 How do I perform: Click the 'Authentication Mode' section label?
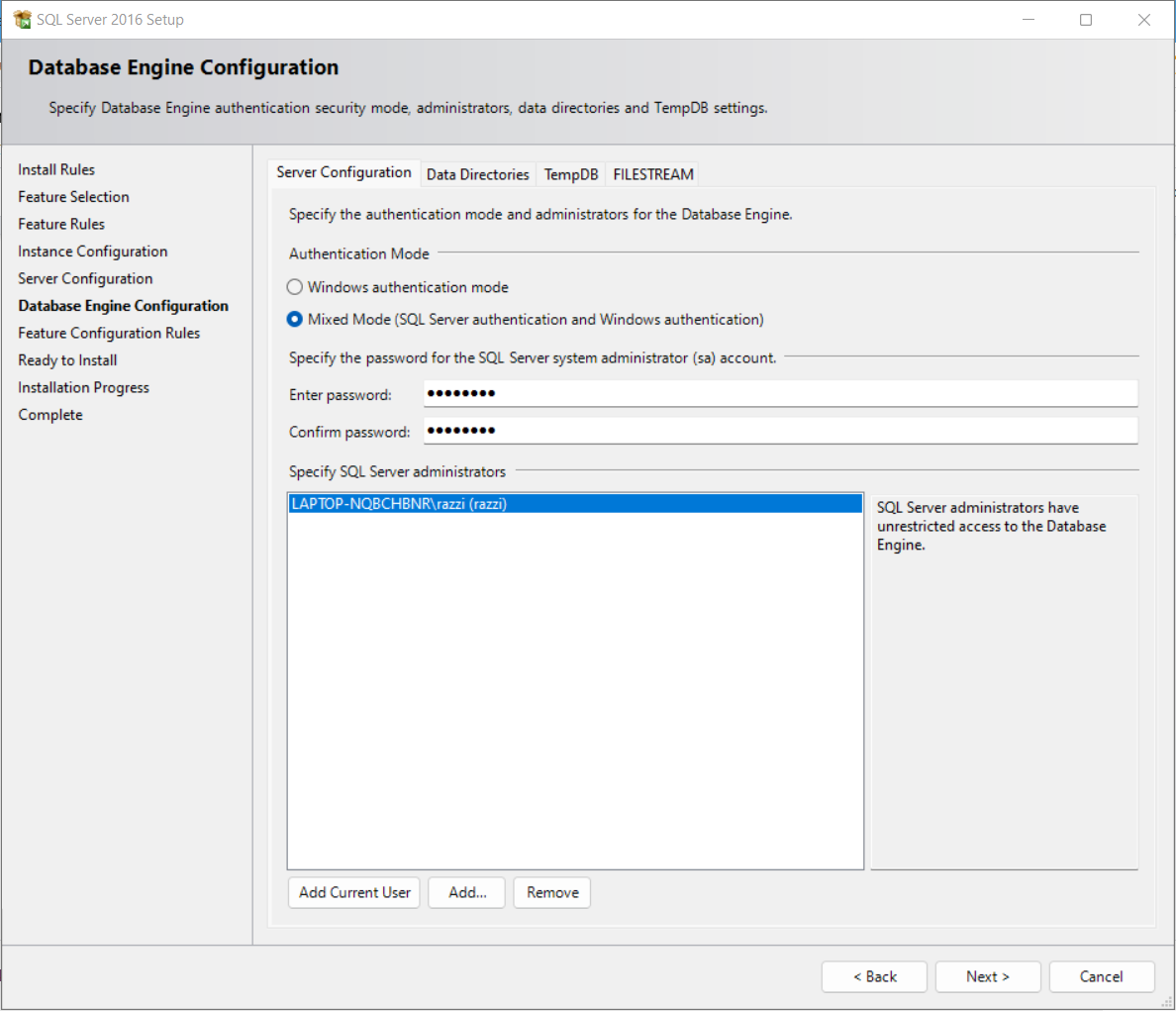click(359, 254)
